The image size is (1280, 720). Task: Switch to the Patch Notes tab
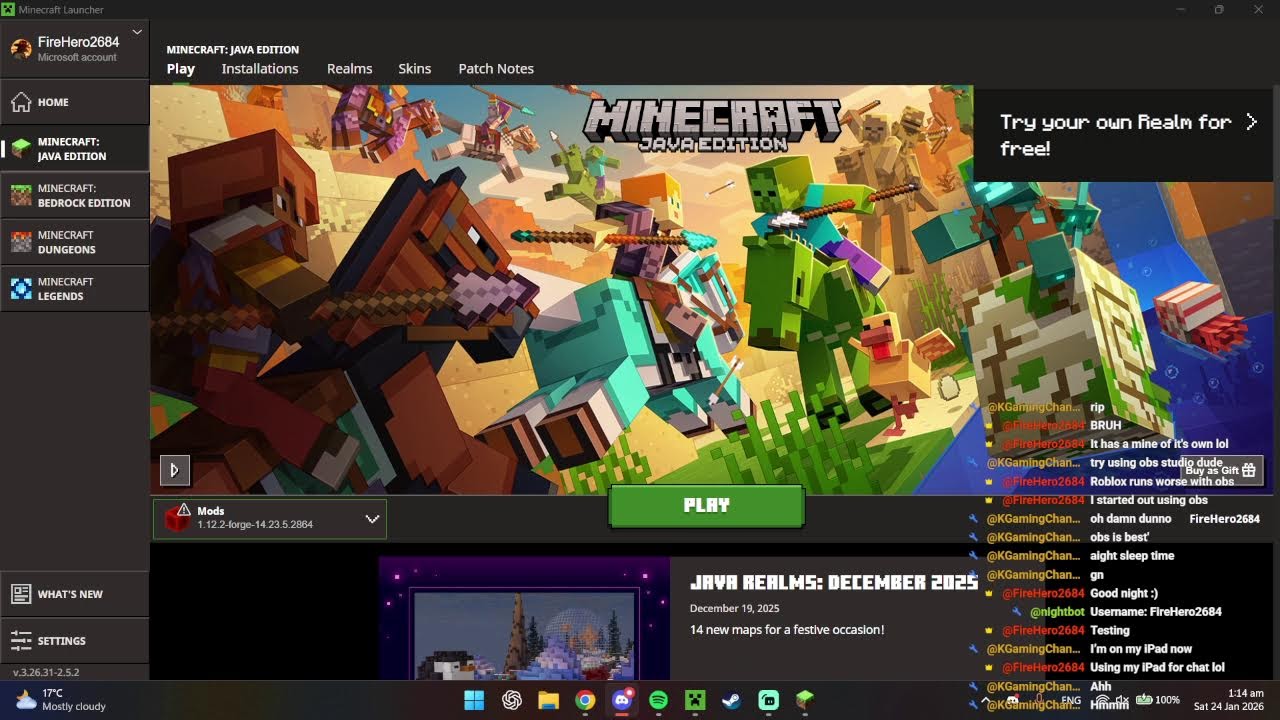point(496,69)
